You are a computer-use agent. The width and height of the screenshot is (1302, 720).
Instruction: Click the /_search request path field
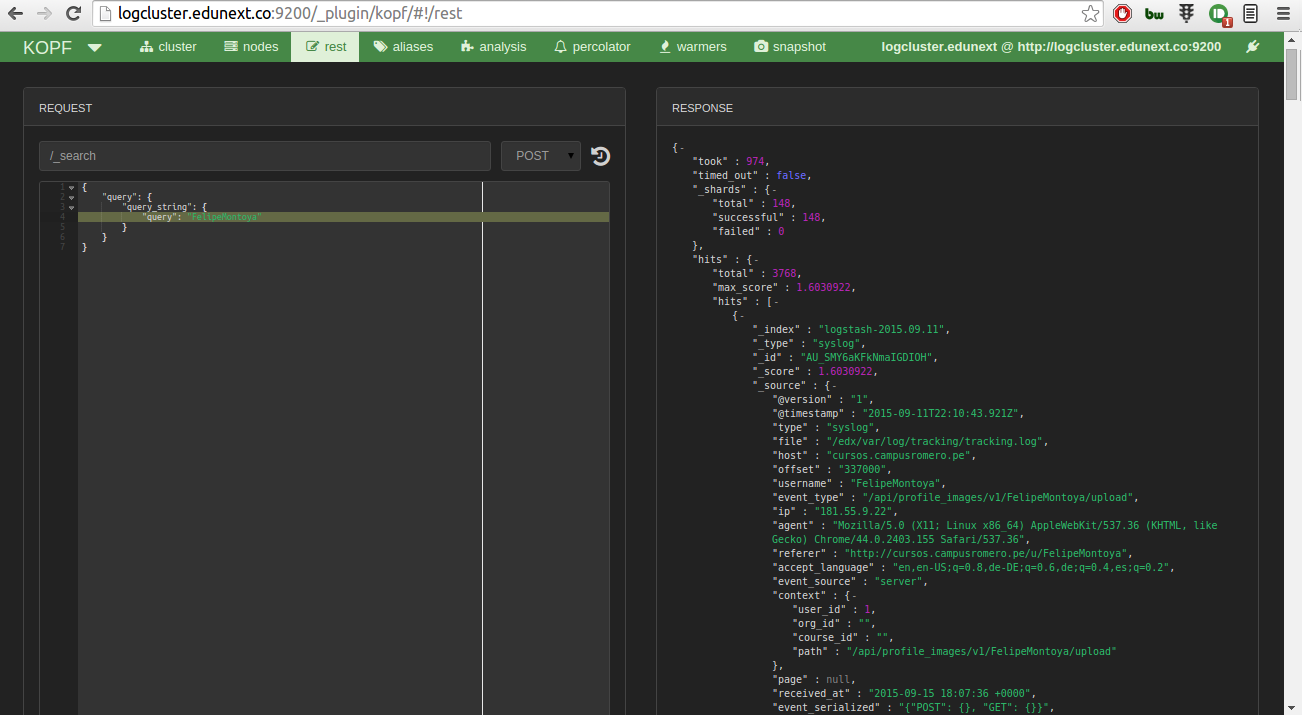265,156
